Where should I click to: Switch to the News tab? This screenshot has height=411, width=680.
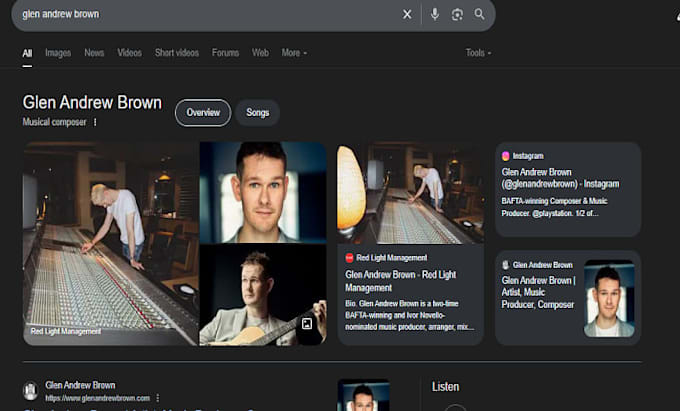coord(94,53)
